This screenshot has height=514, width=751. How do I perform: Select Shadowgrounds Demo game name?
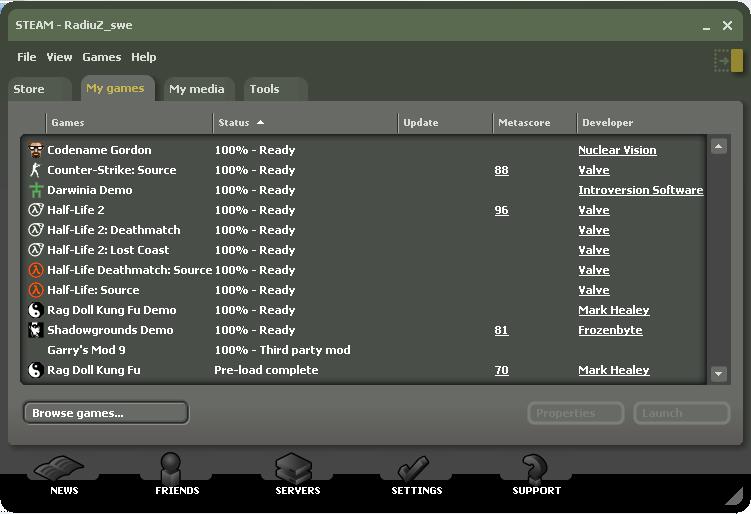click(110, 330)
